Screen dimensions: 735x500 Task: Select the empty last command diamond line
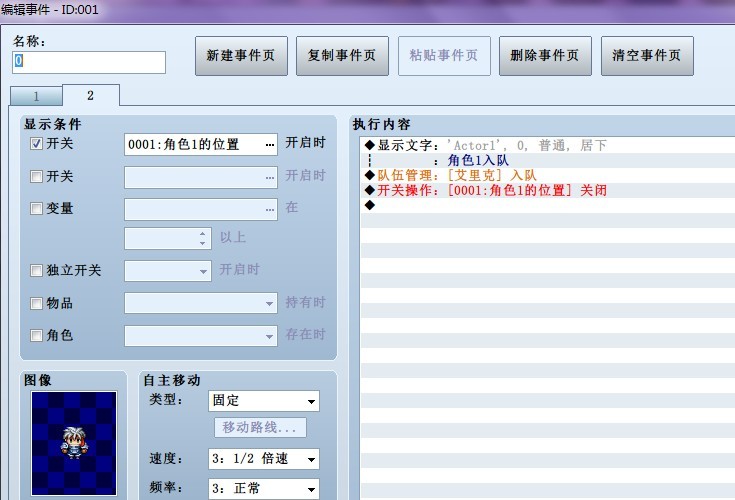pos(547,205)
